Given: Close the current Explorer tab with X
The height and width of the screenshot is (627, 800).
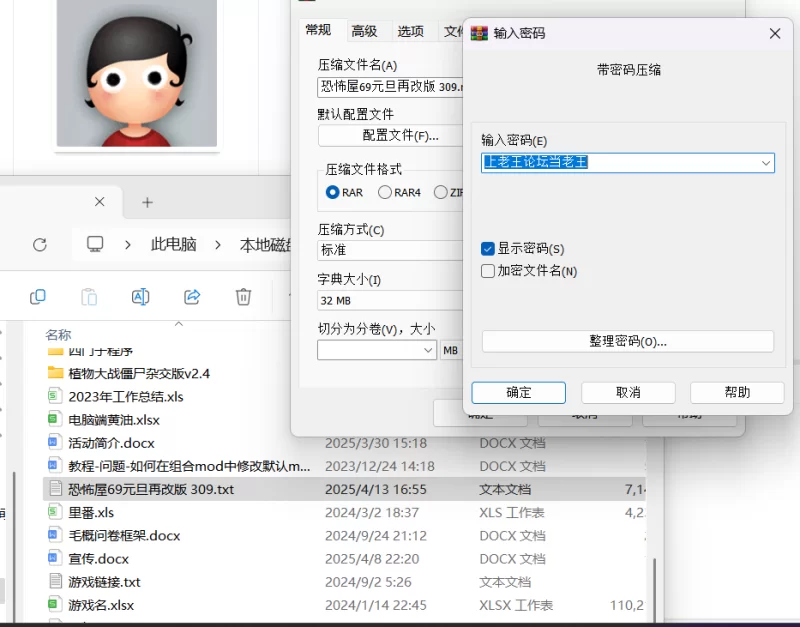Looking at the screenshot, I should coord(100,202).
